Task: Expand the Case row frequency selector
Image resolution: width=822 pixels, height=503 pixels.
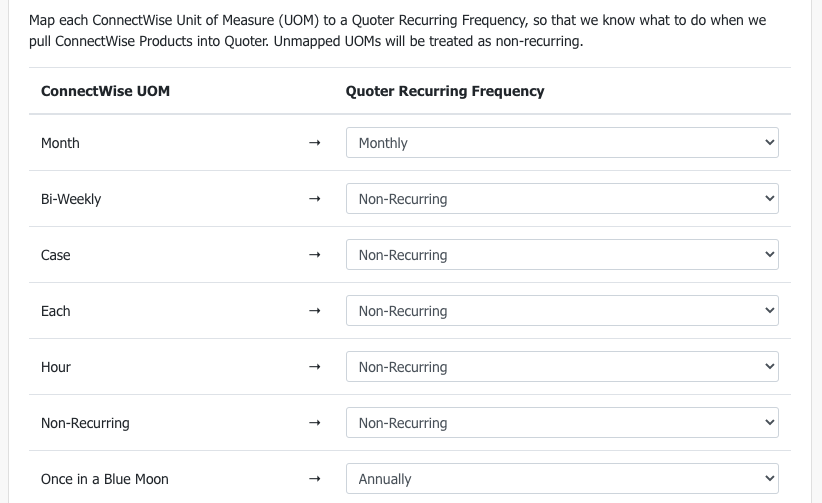Action: [x=562, y=255]
